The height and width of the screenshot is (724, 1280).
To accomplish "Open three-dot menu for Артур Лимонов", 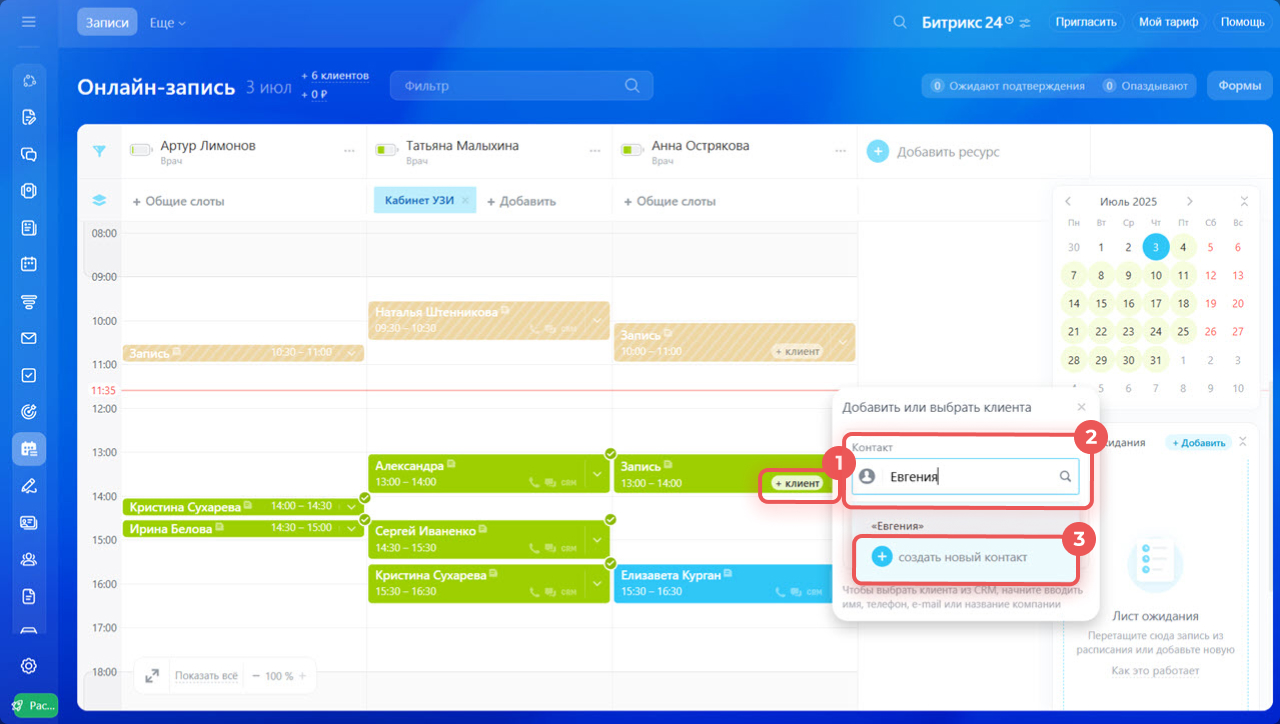I will point(349,151).
